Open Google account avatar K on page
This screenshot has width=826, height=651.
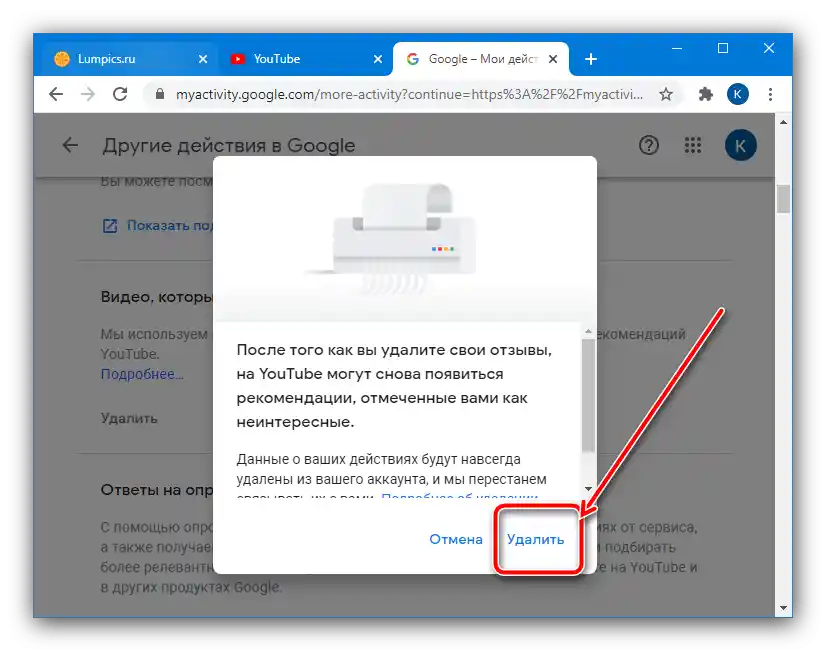click(x=740, y=145)
